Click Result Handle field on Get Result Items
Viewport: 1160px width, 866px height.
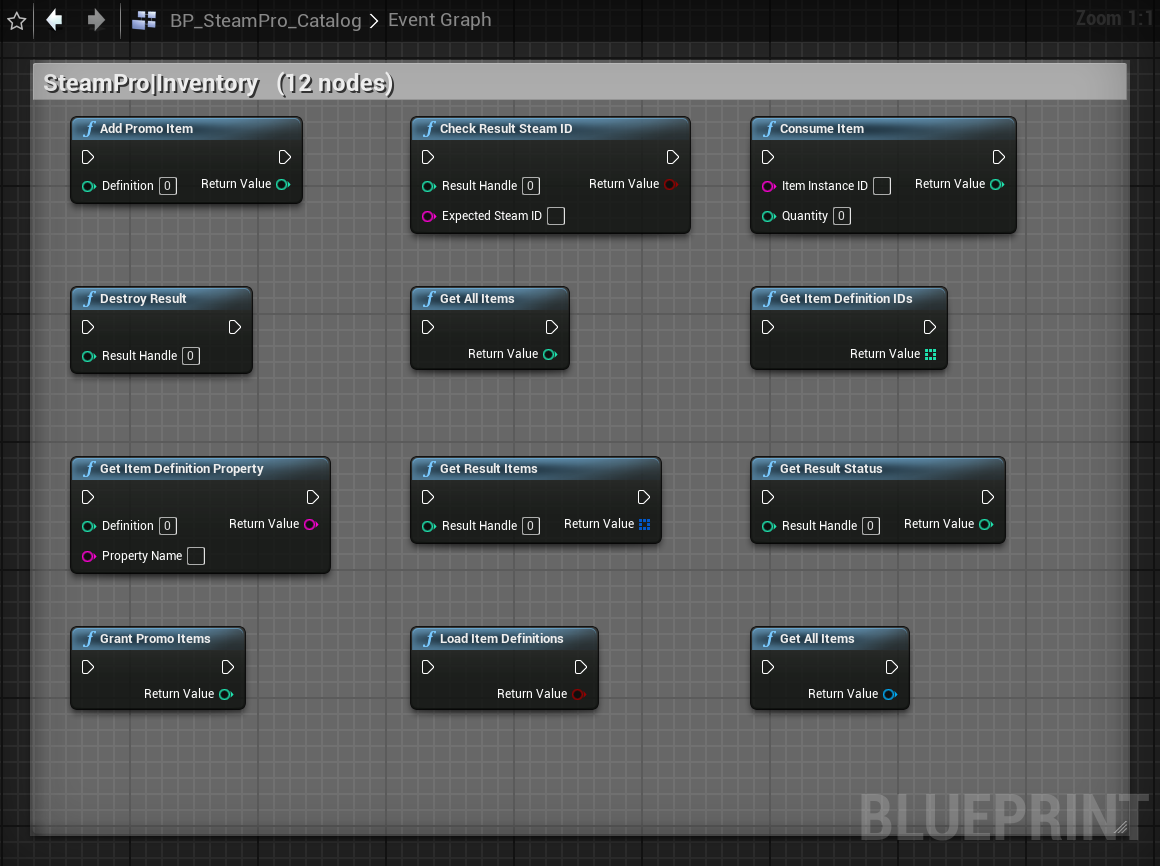[530, 526]
